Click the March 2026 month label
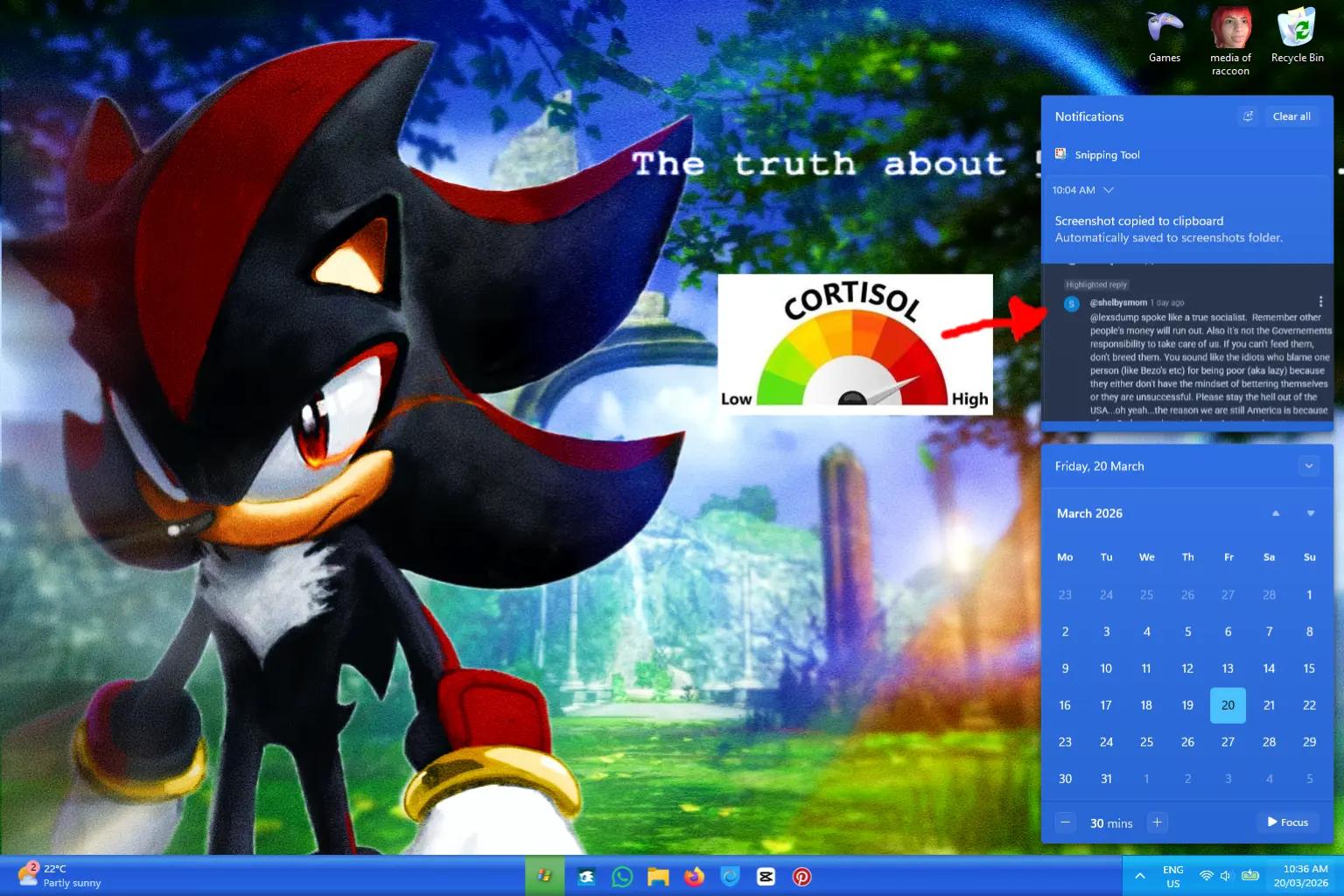1344x896 pixels. (x=1089, y=514)
